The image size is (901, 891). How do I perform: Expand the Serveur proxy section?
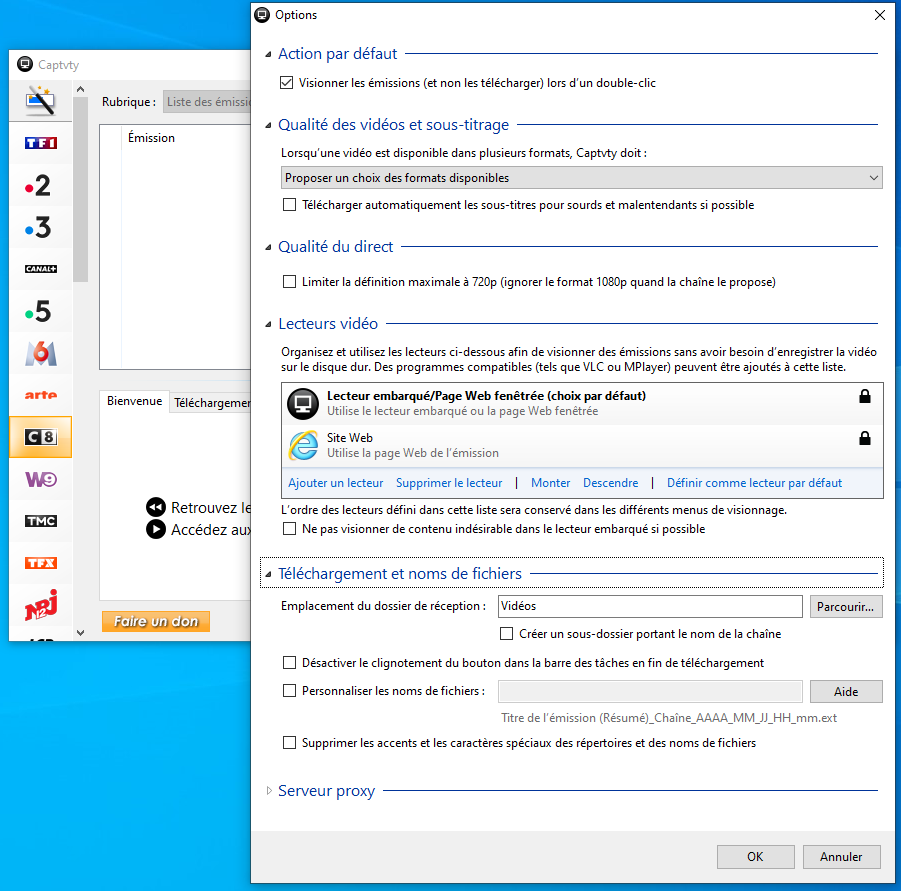pos(268,791)
